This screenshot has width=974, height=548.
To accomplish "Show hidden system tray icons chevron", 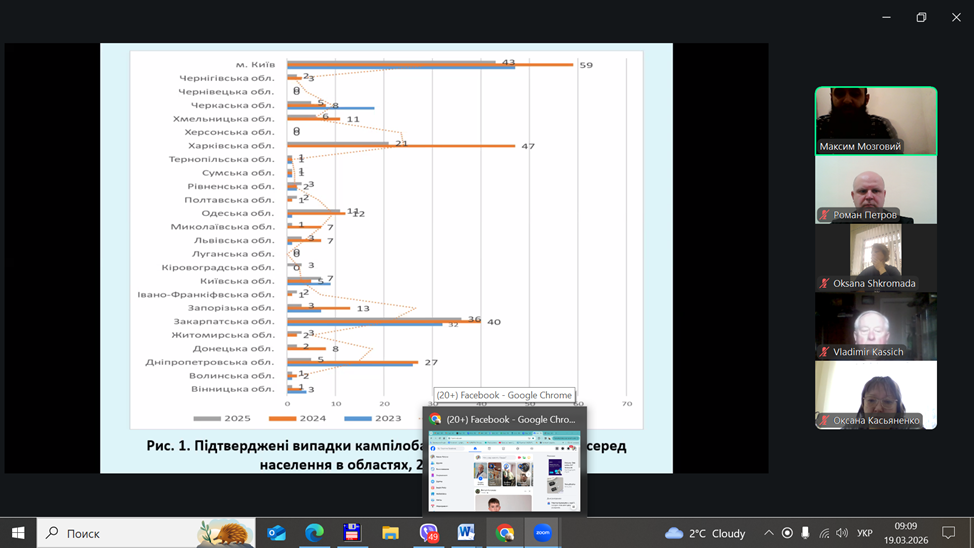I will click(x=768, y=533).
